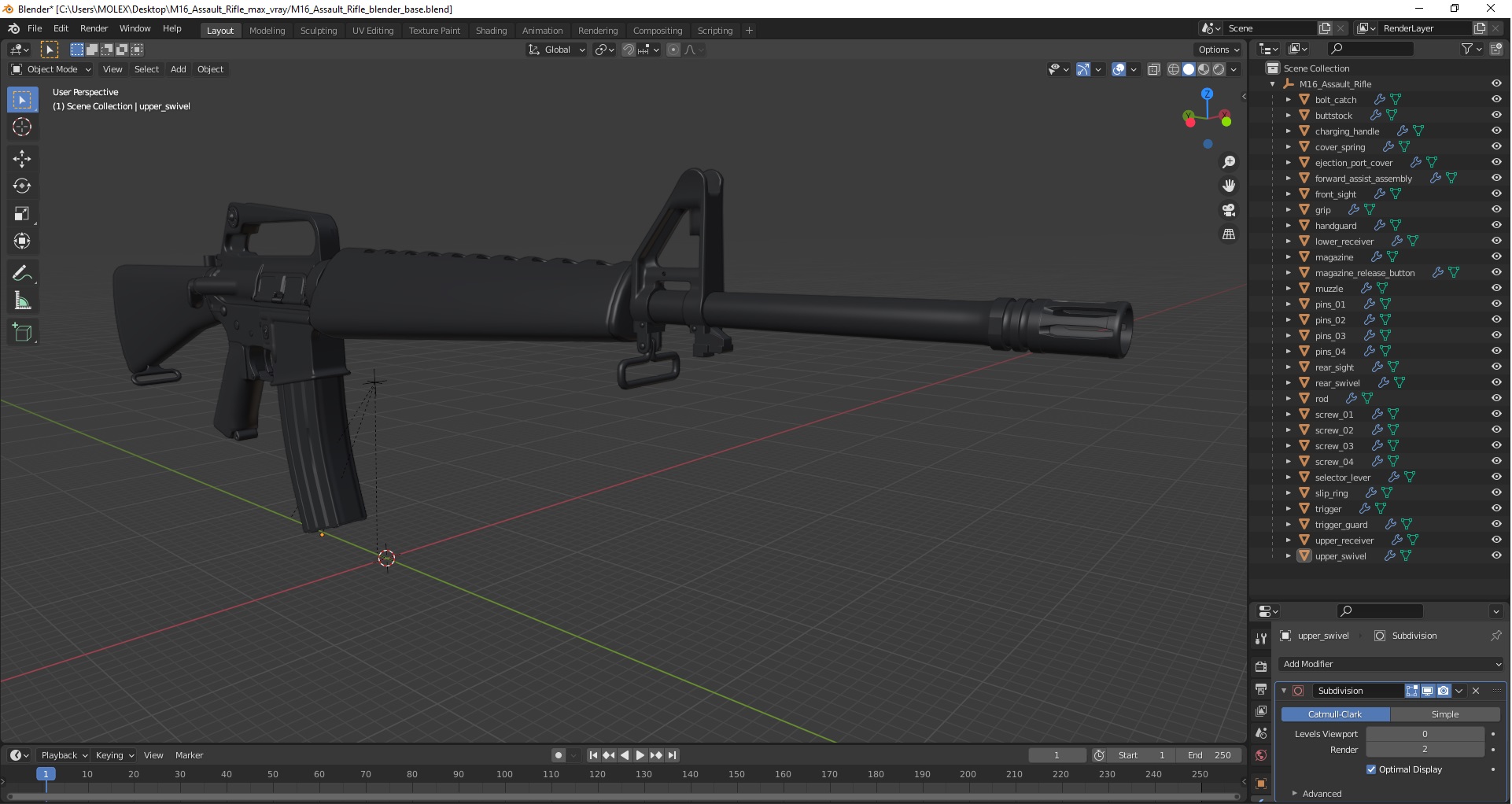Click End frame field
This screenshot has width=1512, height=804.
(1209, 755)
